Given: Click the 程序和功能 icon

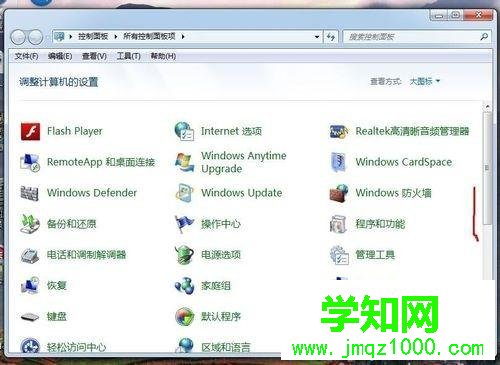Looking at the screenshot, I should (x=339, y=224).
